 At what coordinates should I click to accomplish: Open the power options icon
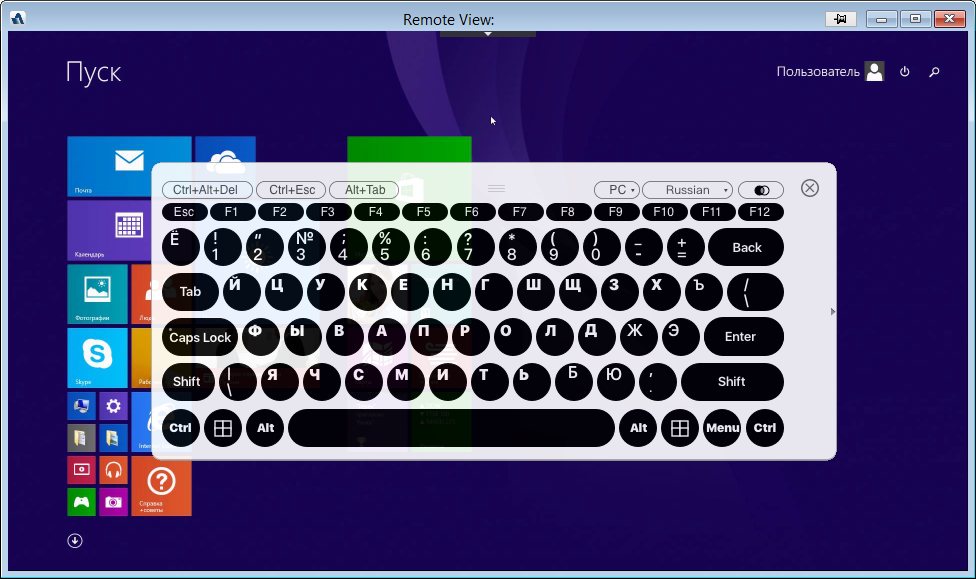[x=904, y=72]
